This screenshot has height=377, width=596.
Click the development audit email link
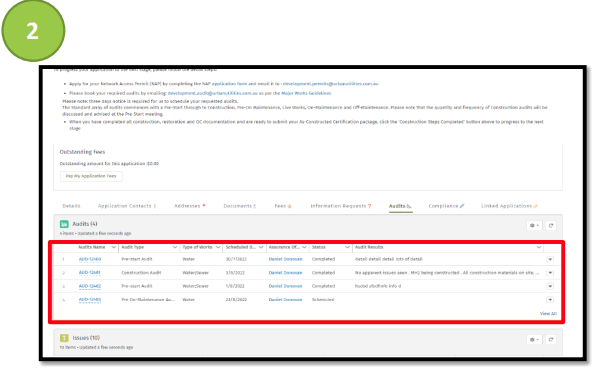click(x=212, y=93)
